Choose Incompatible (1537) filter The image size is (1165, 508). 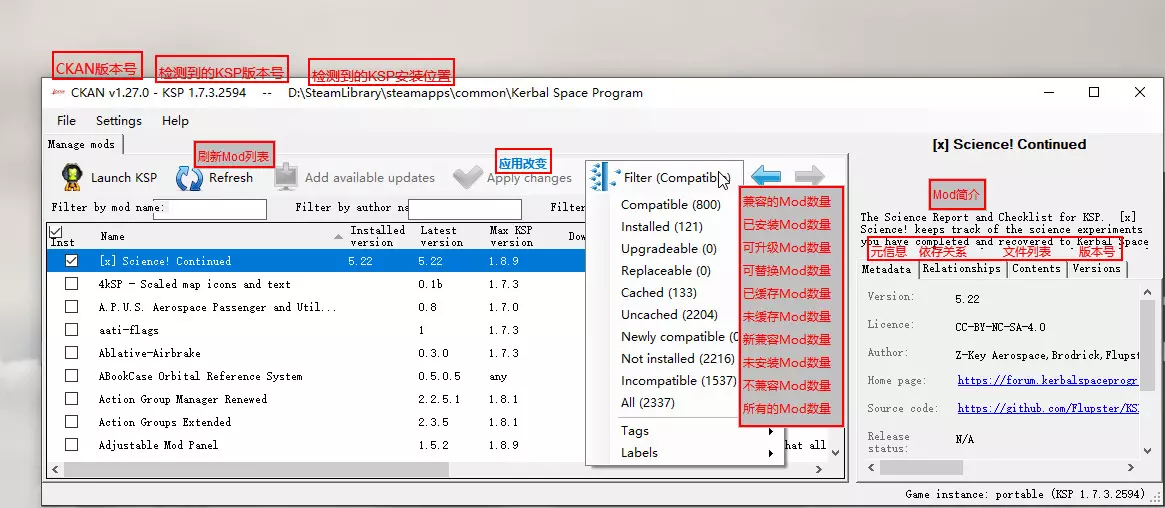pyautogui.click(x=678, y=380)
